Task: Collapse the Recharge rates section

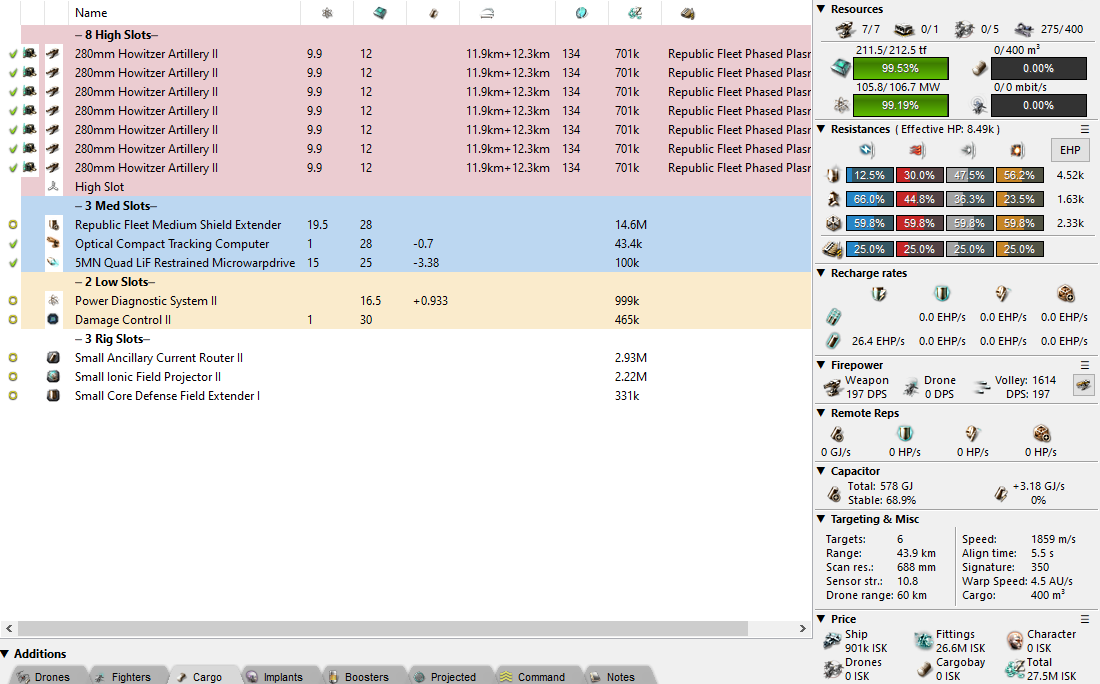Action: pyautogui.click(x=821, y=273)
